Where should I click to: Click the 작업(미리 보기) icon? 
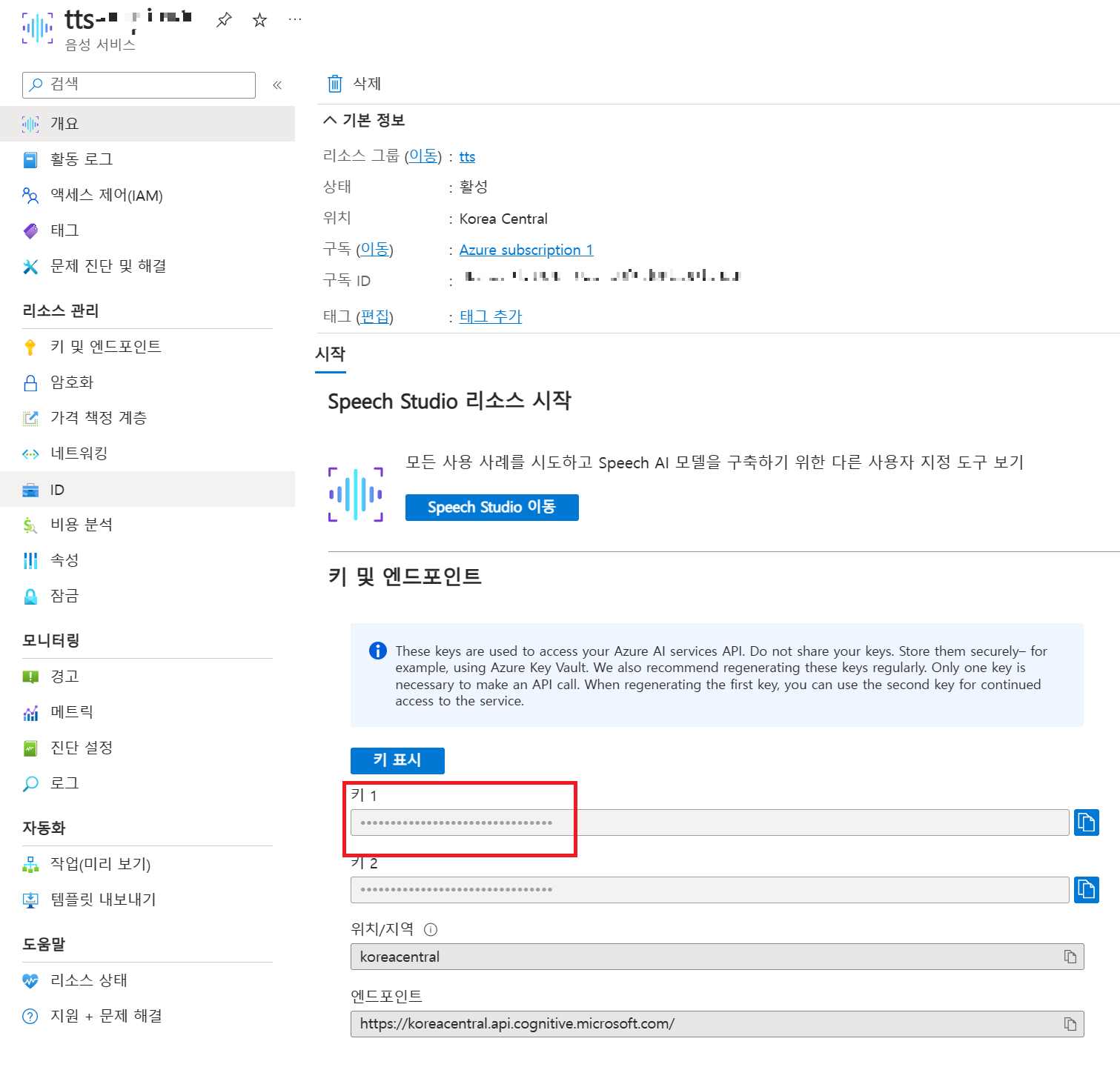(x=30, y=864)
